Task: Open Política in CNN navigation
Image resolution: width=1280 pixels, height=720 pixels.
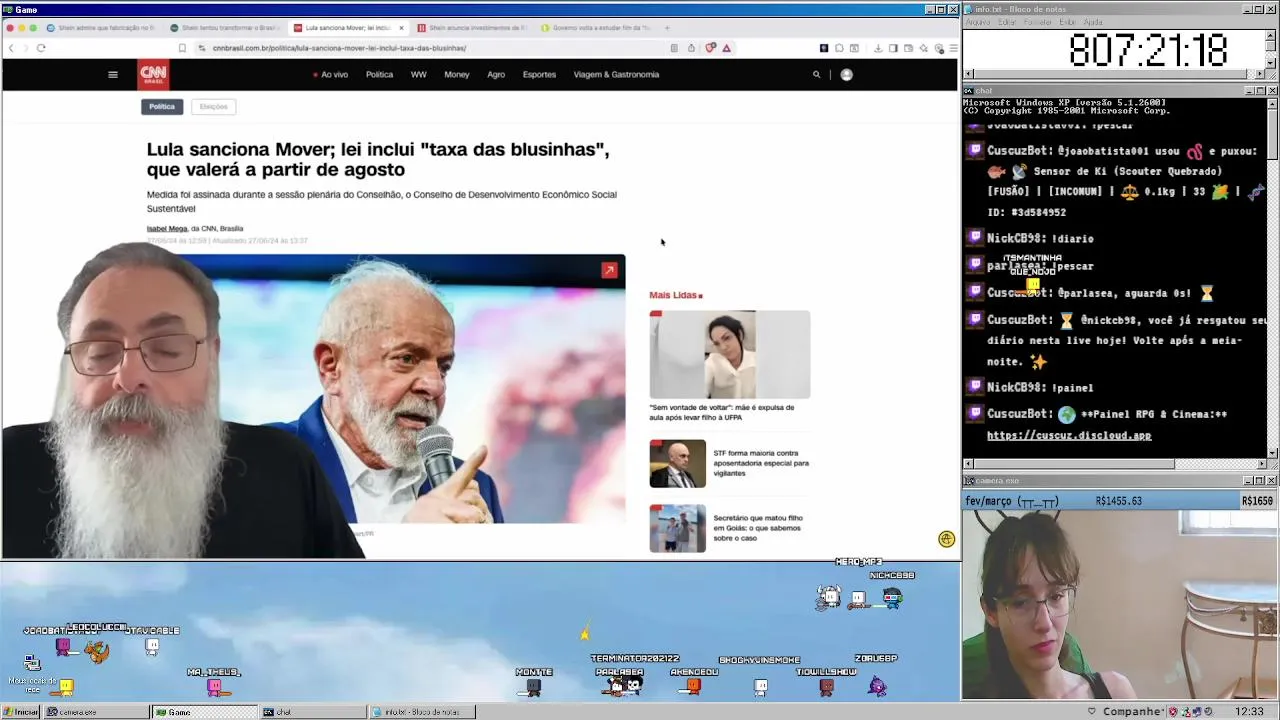Action: click(379, 74)
